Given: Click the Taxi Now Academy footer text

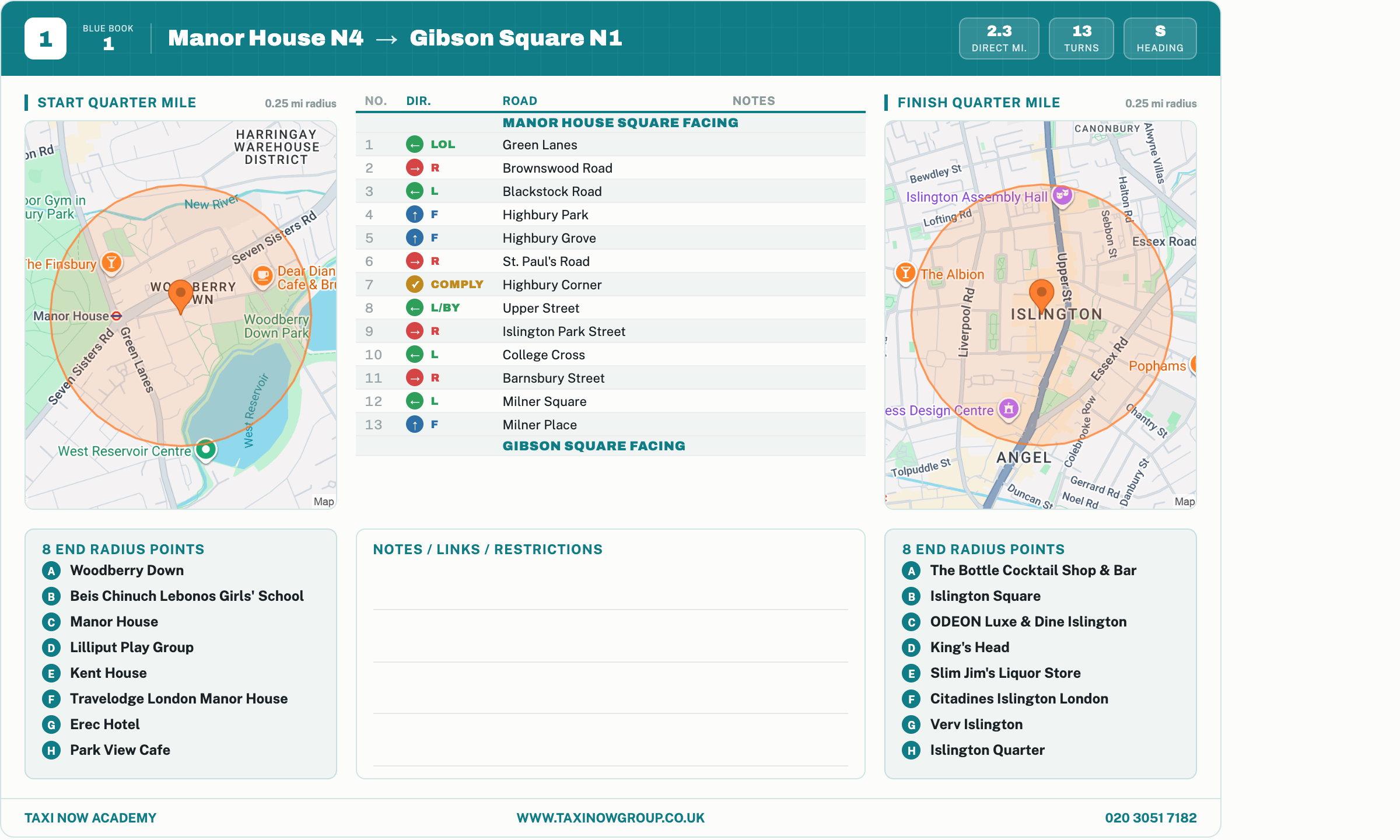Looking at the screenshot, I should pos(90,818).
